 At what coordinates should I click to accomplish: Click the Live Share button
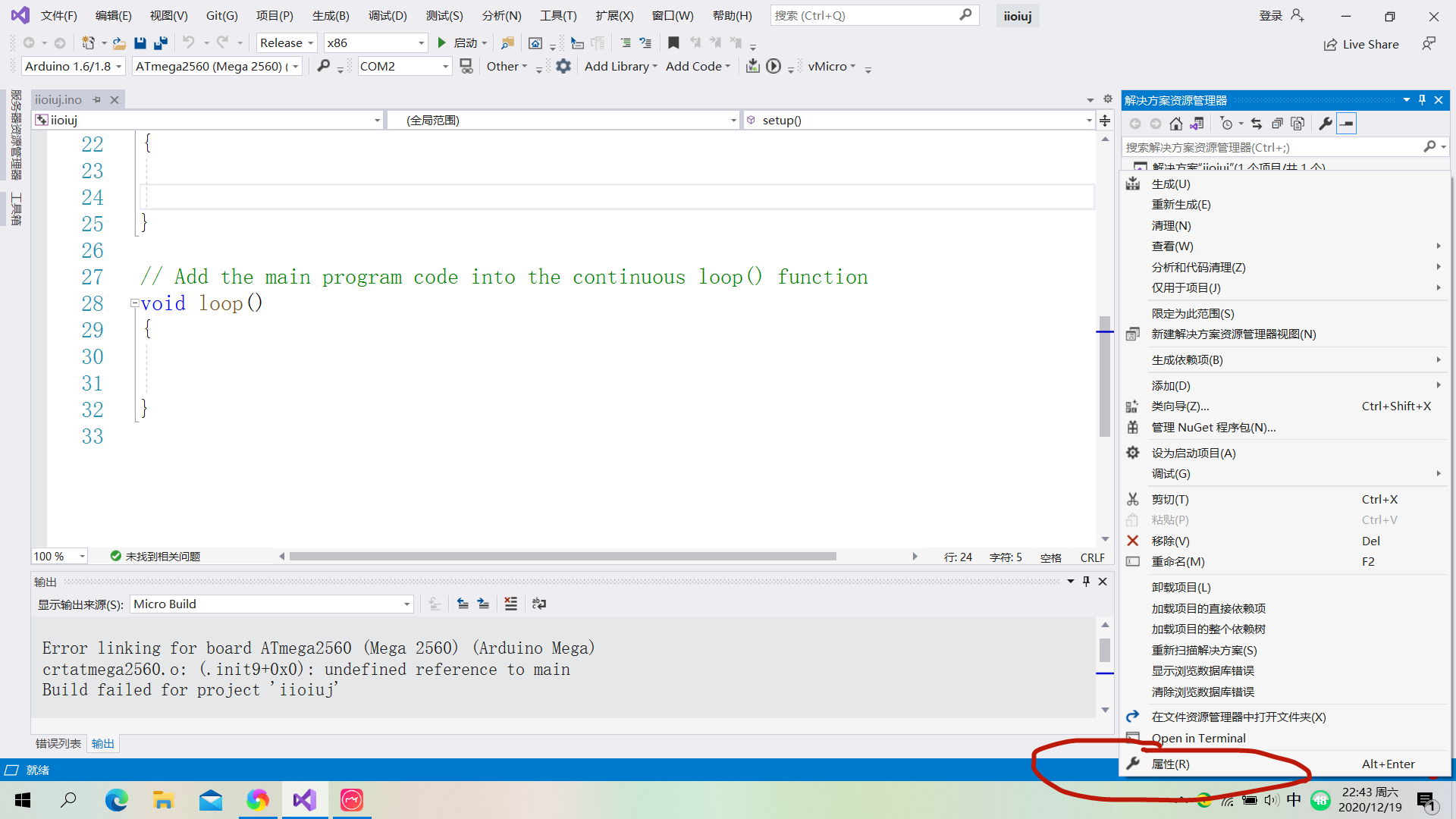tap(1361, 44)
